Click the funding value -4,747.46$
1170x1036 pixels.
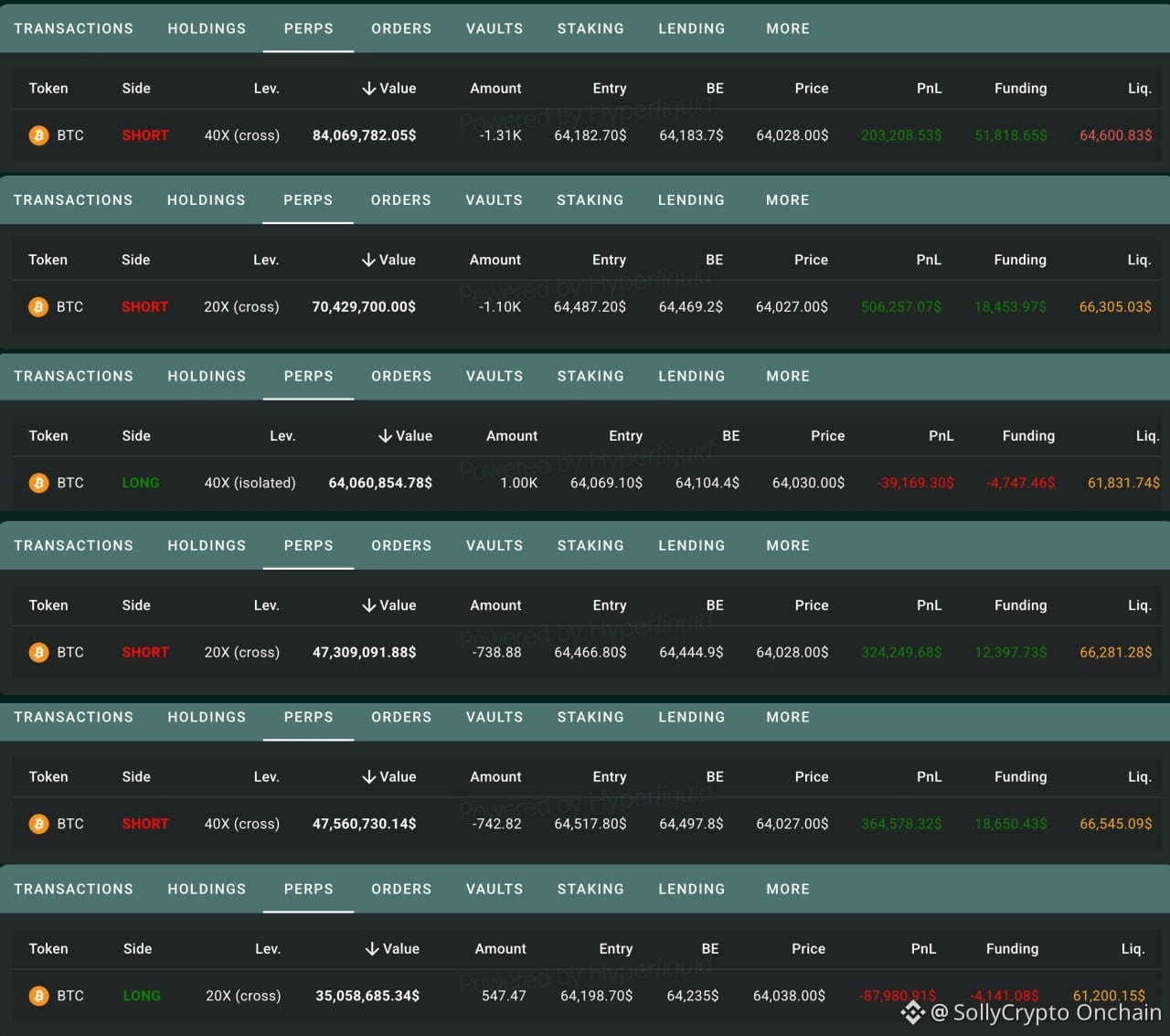(x=1020, y=483)
